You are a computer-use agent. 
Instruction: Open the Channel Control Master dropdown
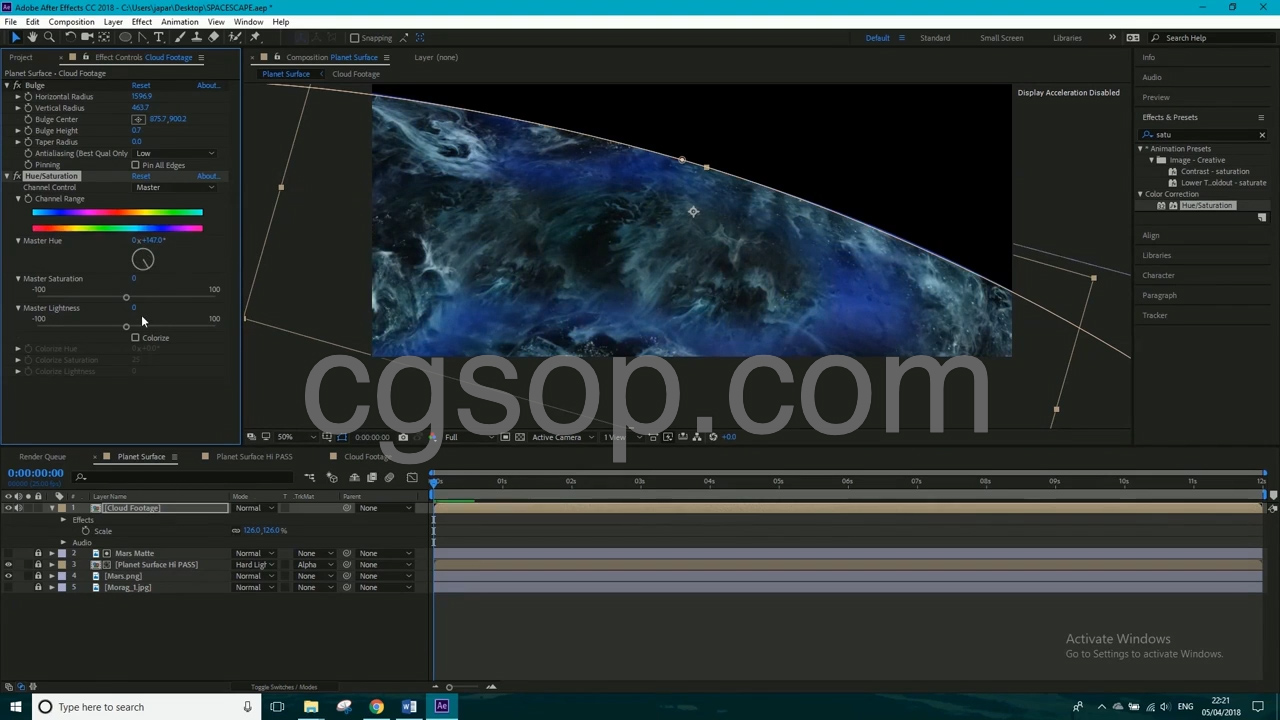coord(175,188)
